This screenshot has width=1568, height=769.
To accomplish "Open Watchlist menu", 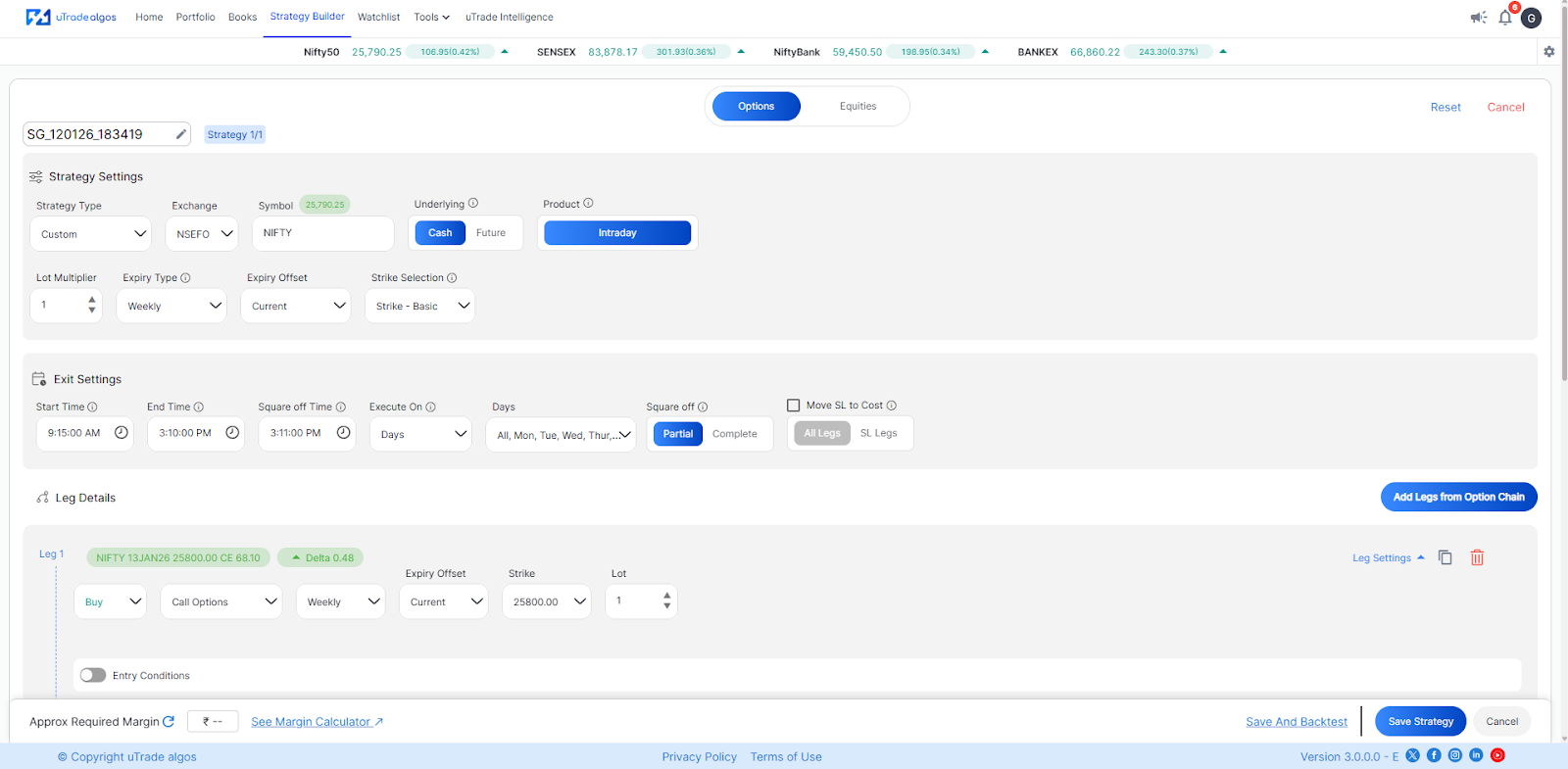I will click(378, 17).
